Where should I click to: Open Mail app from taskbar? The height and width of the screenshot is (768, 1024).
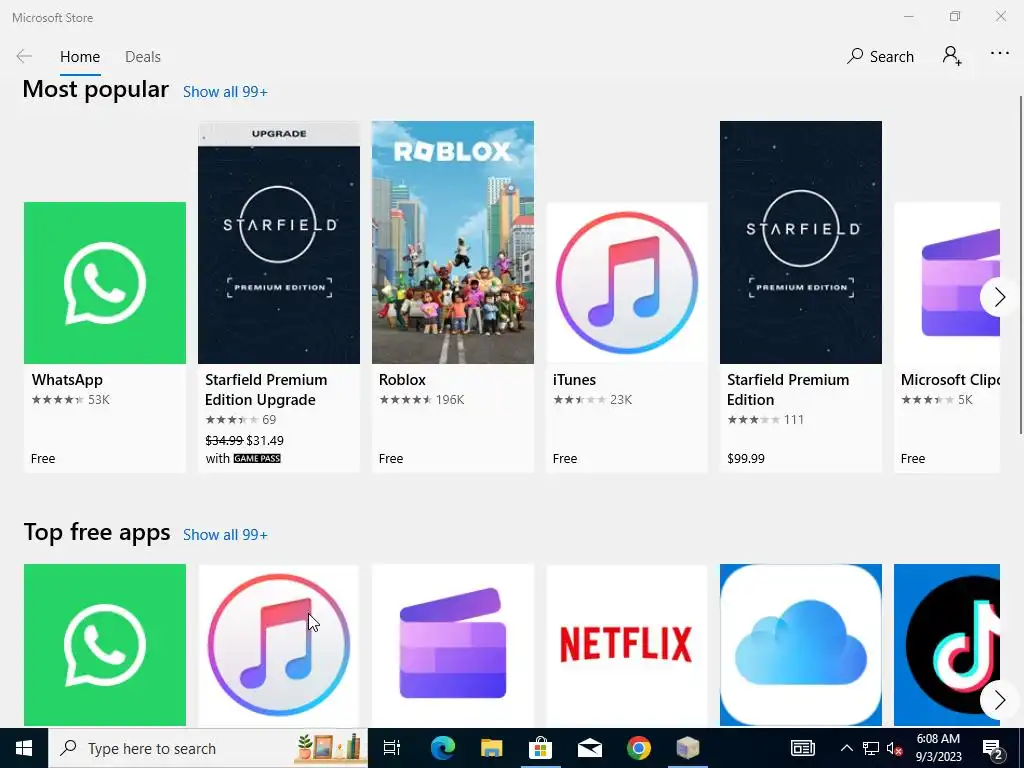590,748
